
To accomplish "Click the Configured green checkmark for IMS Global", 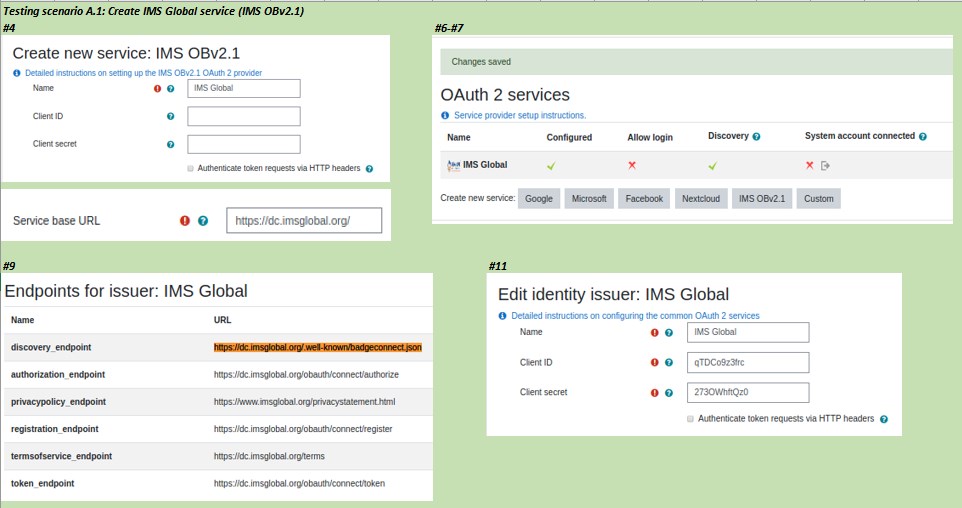I will pos(551,166).
